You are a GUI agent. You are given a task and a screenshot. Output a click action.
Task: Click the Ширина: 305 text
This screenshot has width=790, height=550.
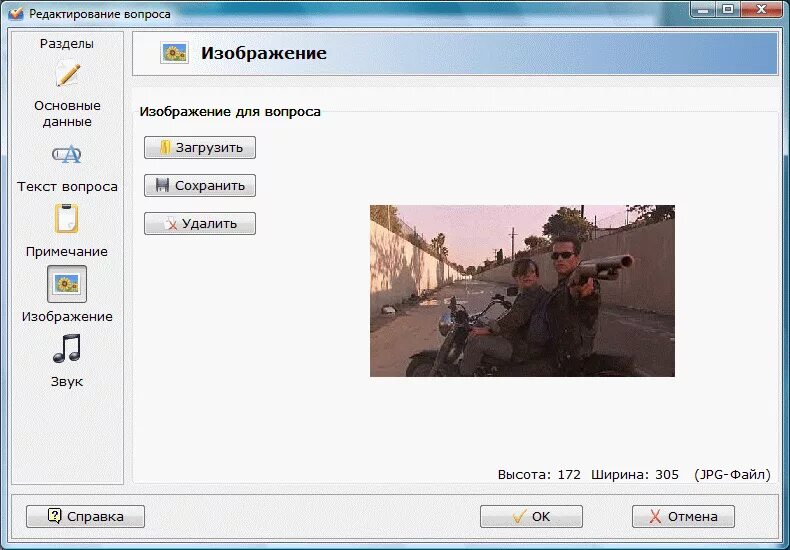pos(634,474)
